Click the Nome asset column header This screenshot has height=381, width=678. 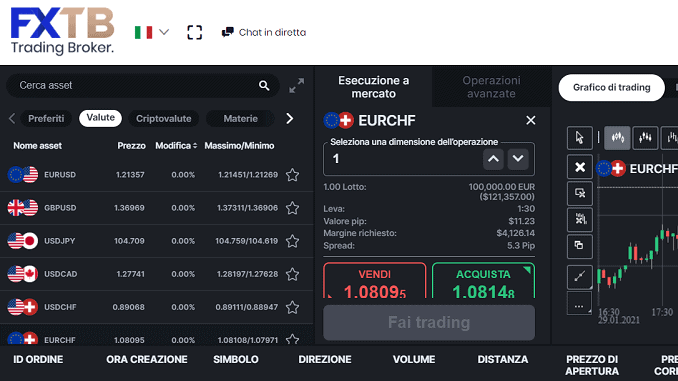[38, 146]
